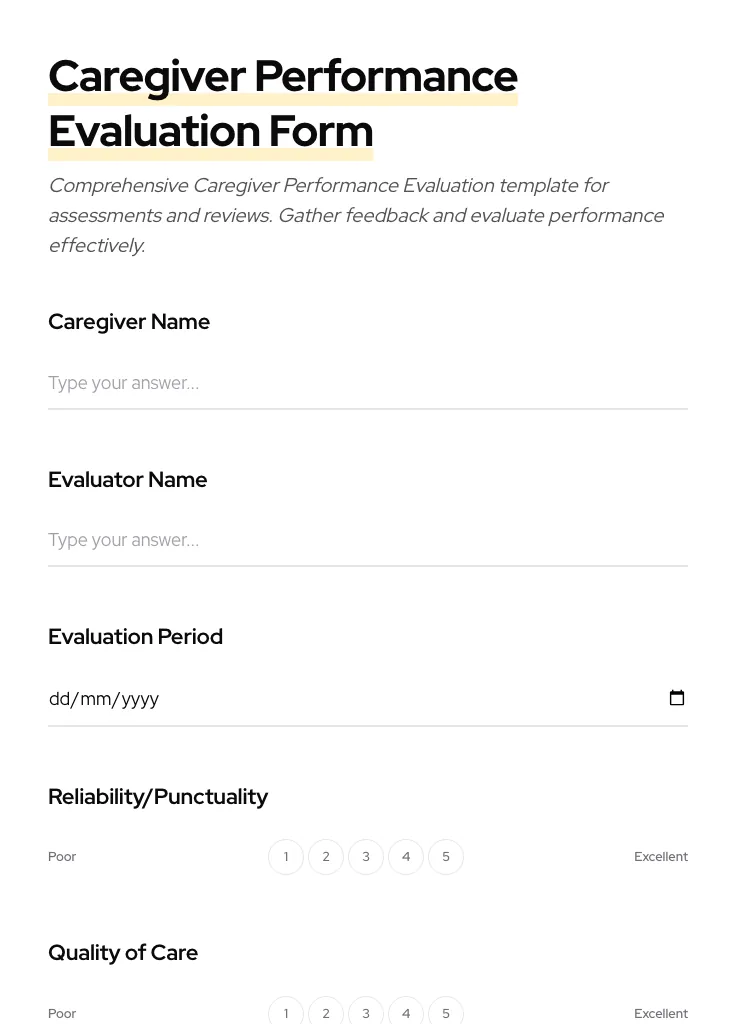Click the Evaluation Period question heading
The height and width of the screenshot is (1024, 736).
tap(135, 637)
